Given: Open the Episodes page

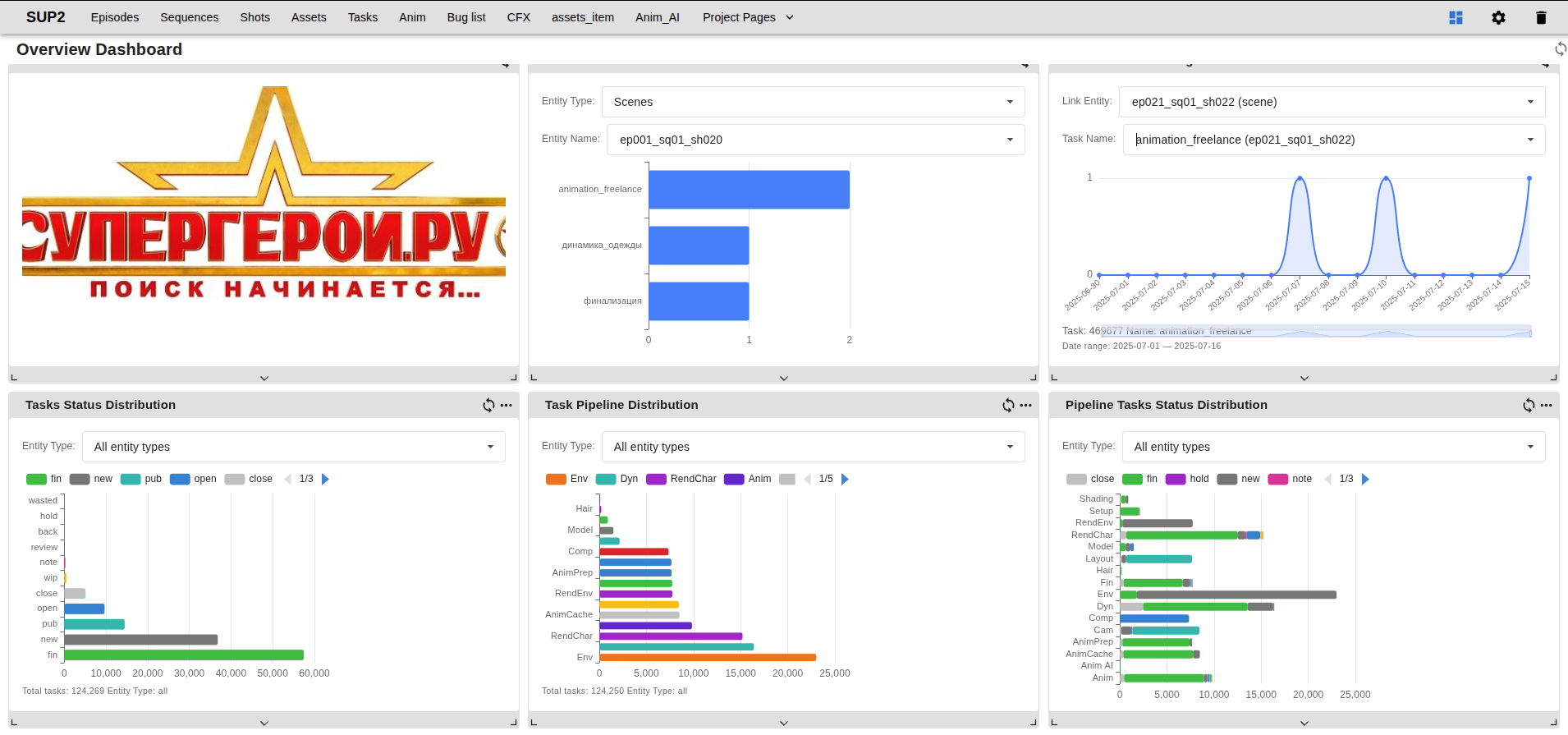Looking at the screenshot, I should [x=115, y=17].
